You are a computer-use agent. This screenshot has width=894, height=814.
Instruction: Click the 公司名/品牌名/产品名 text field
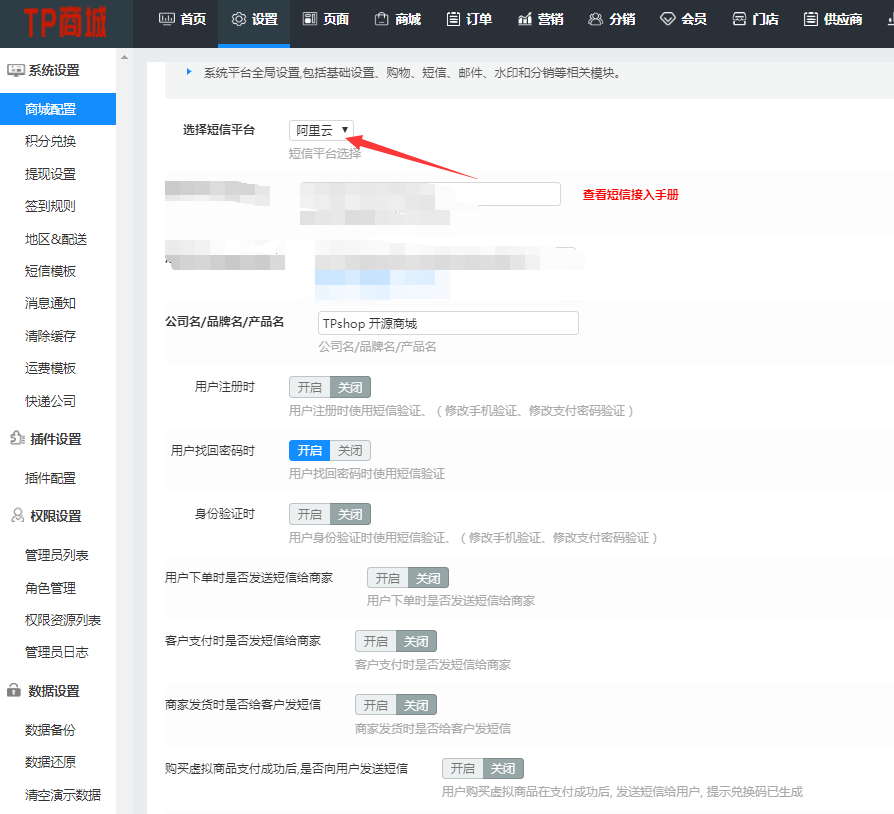[x=448, y=323]
